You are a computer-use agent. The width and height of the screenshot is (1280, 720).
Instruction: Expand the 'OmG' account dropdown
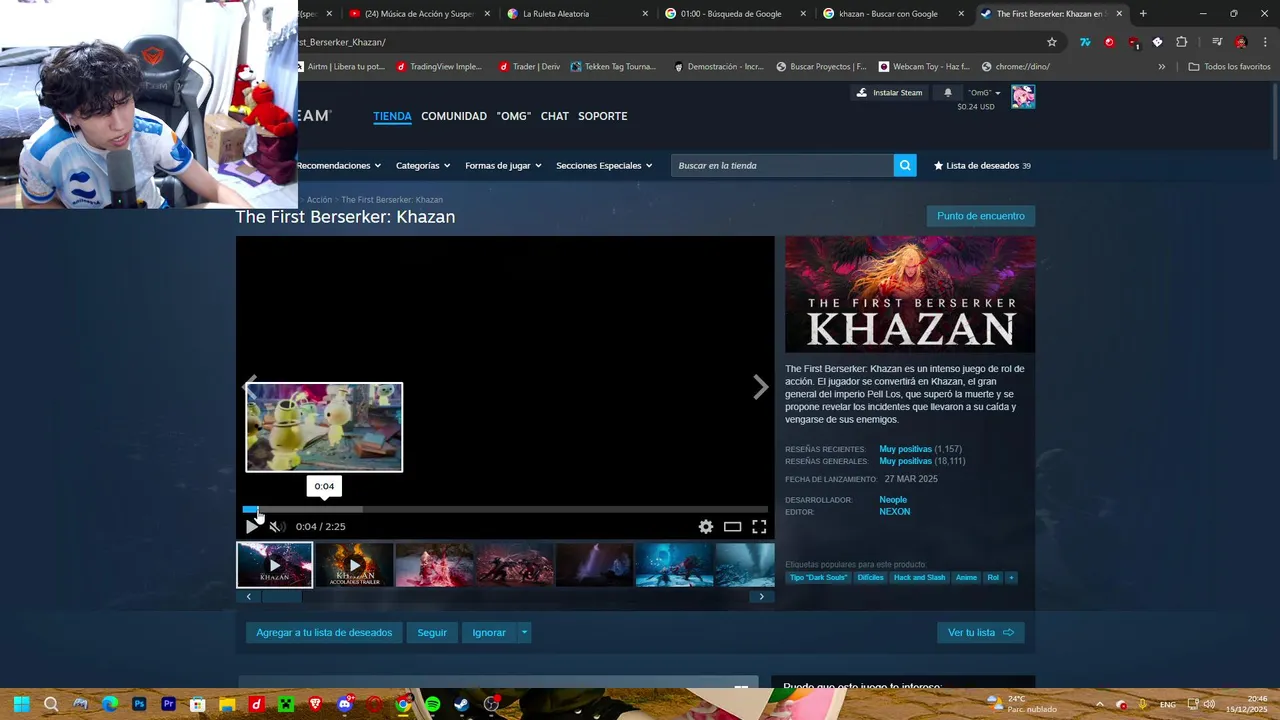[x=983, y=93]
